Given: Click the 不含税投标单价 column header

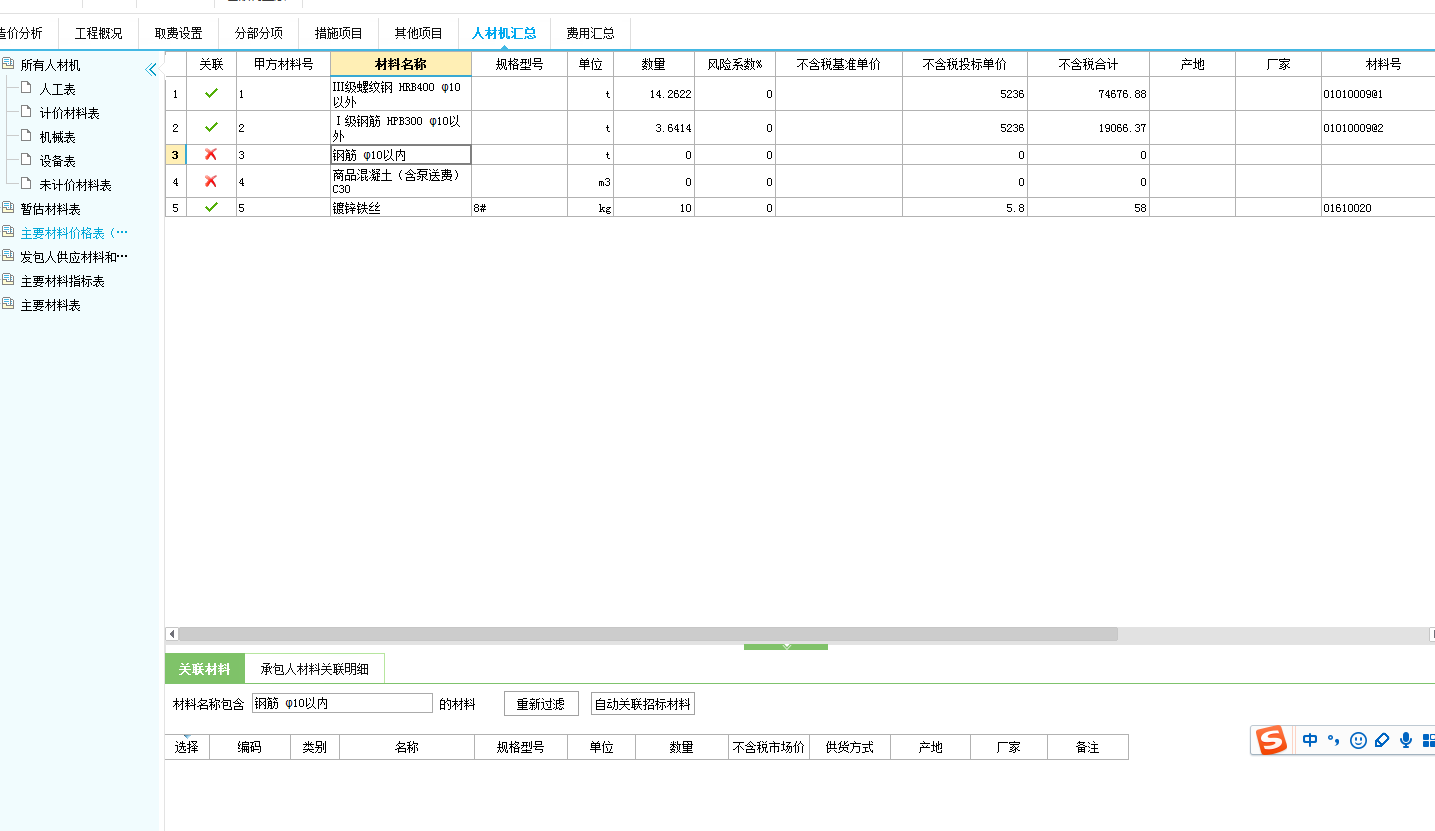Looking at the screenshot, I should pyautogui.click(x=964, y=64).
